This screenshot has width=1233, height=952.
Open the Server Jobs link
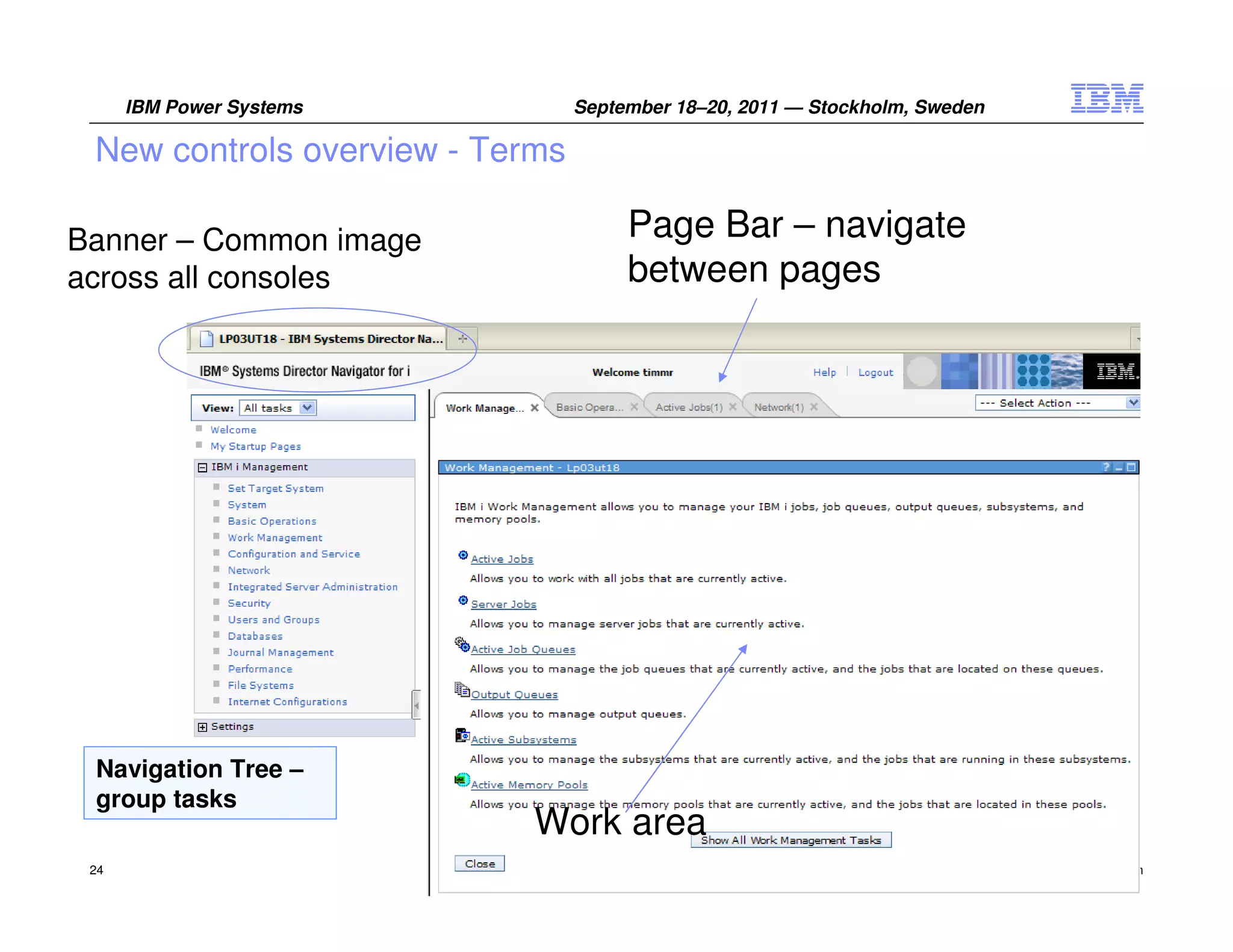(x=504, y=604)
